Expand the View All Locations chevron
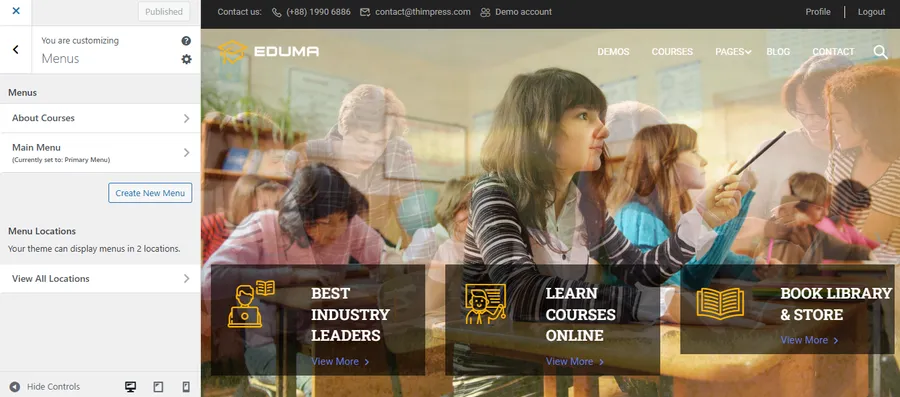Image resolution: width=900 pixels, height=397 pixels. click(187, 278)
